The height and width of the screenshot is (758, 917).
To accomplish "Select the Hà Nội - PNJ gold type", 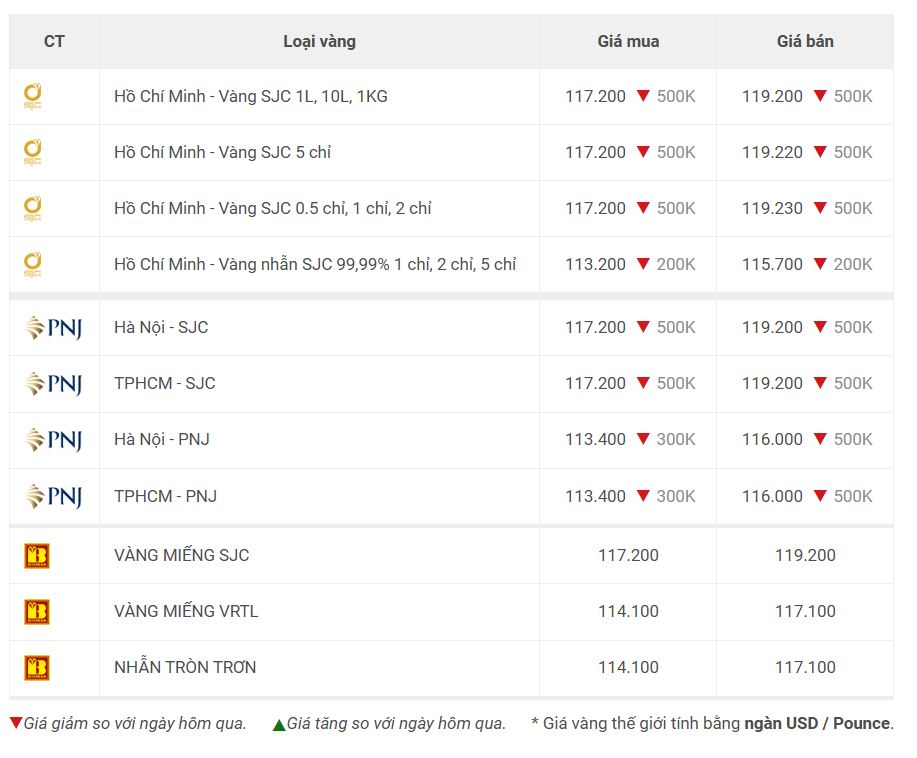I will pos(161,439).
